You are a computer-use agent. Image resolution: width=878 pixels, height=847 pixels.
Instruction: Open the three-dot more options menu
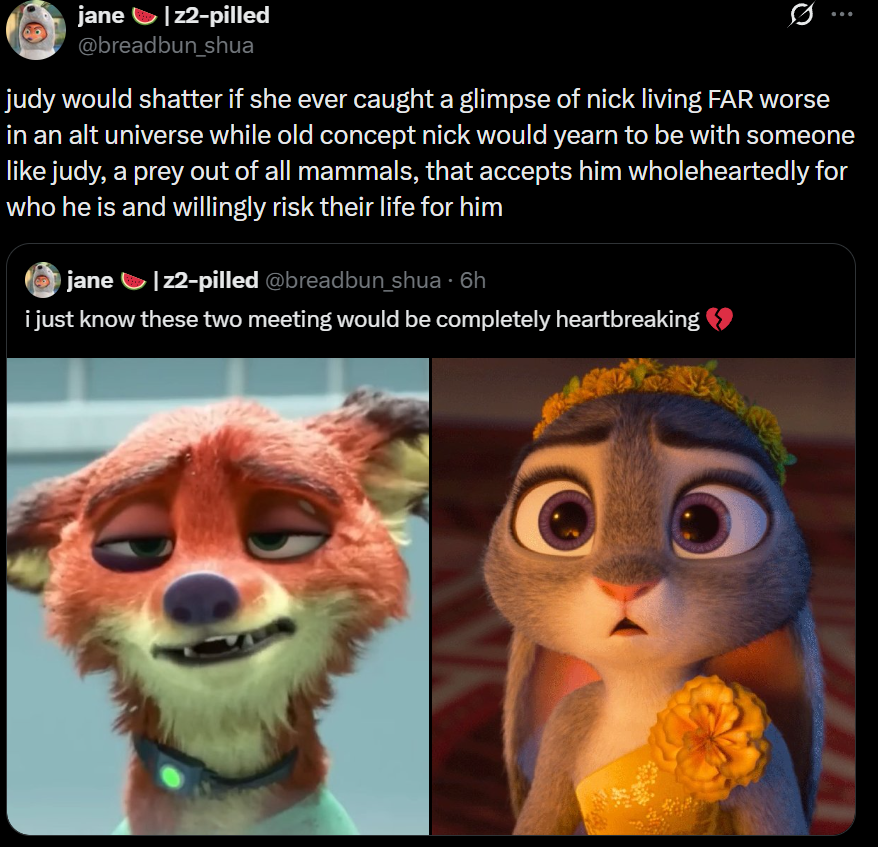pyautogui.click(x=842, y=15)
